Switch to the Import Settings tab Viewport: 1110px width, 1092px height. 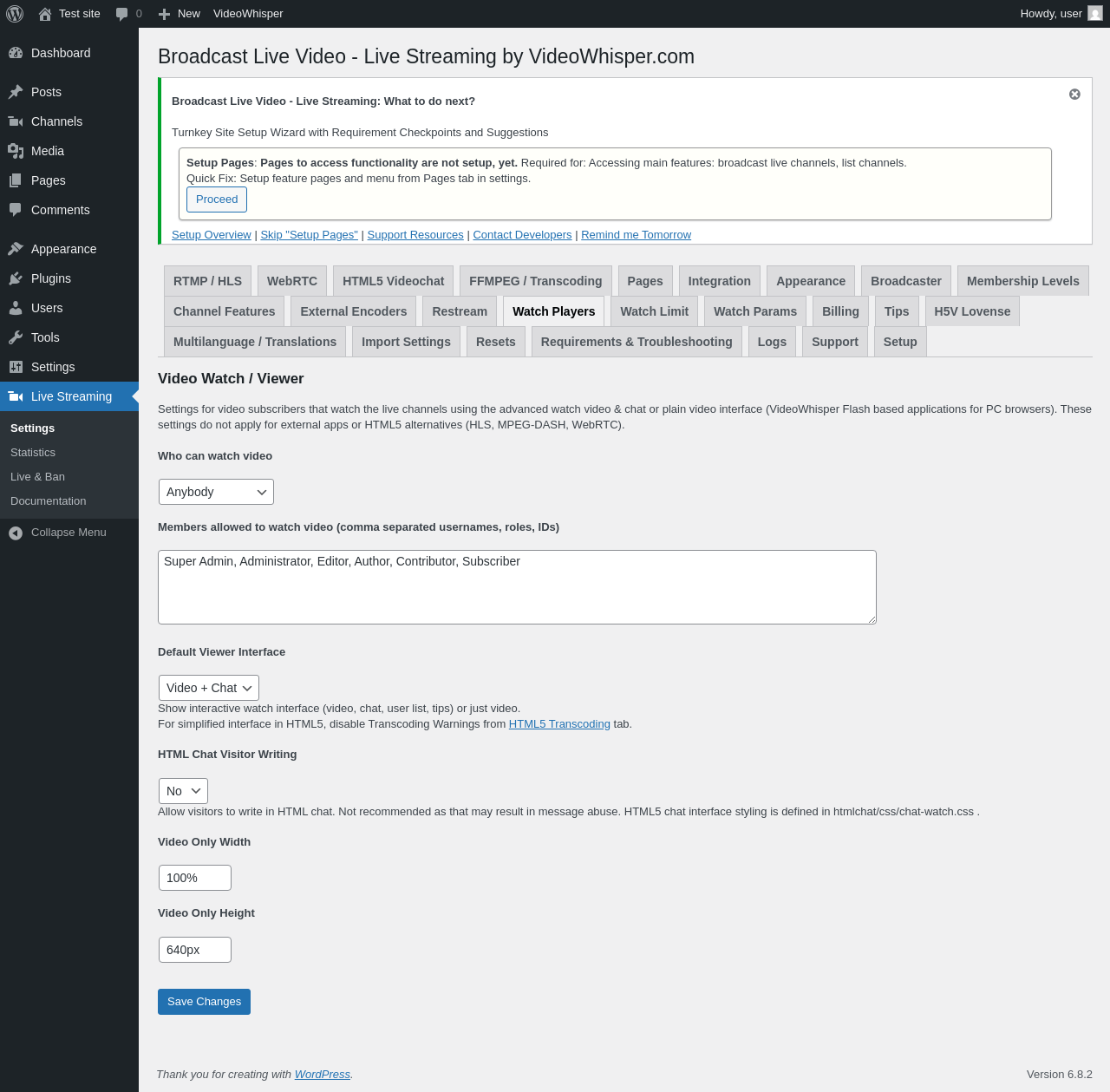click(x=406, y=342)
